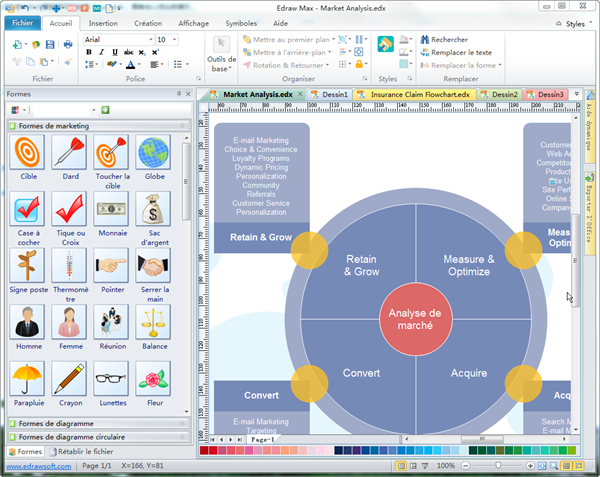Image resolution: width=600 pixels, height=477 pixels.
Task: Toggle bold text formatting
Action: tap(89, 53)
